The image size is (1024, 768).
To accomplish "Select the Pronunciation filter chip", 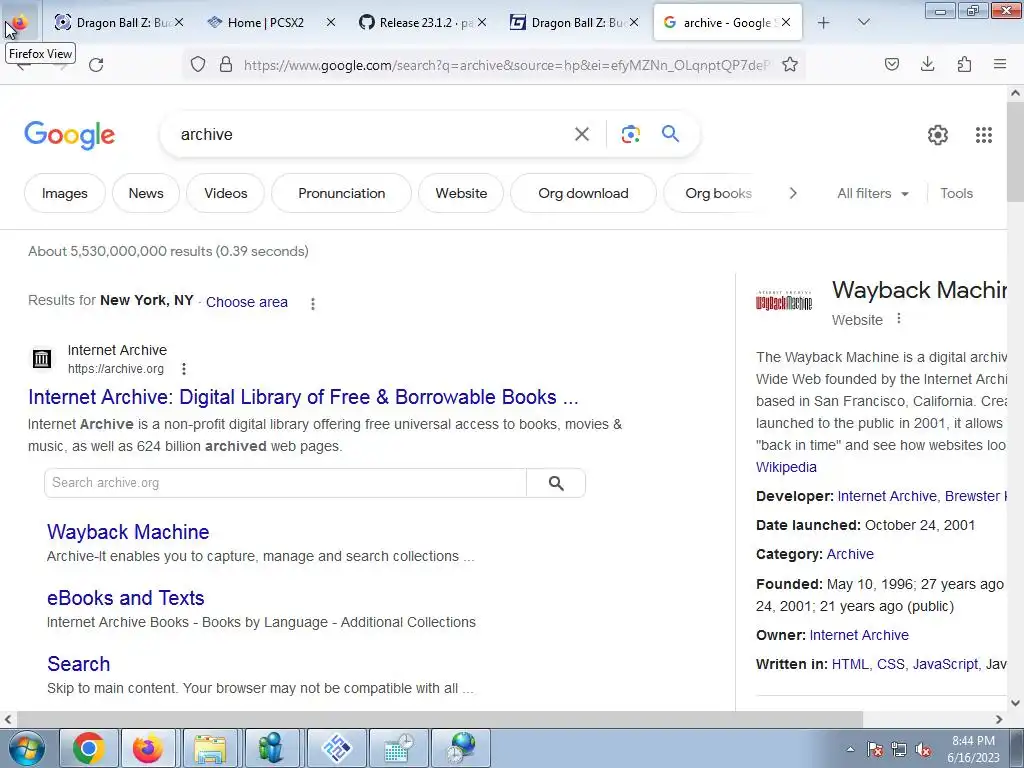I will click(342, 193).
